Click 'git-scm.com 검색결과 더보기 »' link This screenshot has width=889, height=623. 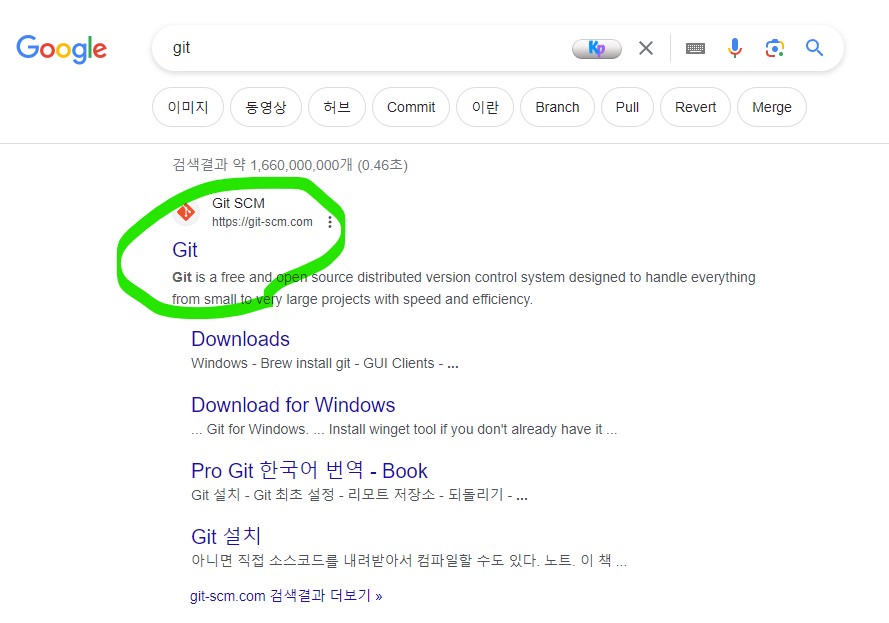point(286,596)
